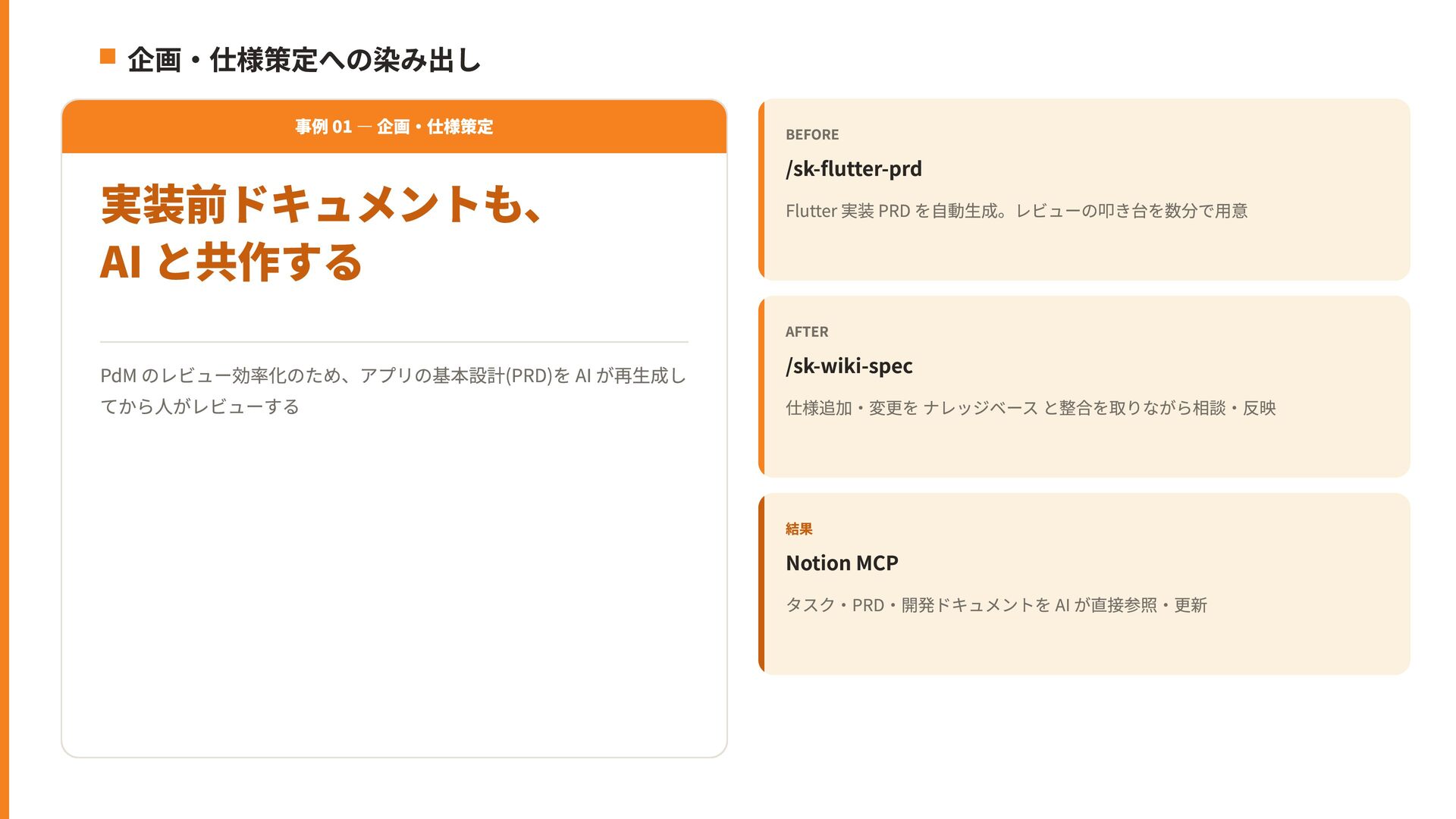Click the /sk-flutter-prd command title
This screenshot has width=1456, height=819.
pyautogui.click(x=854, y=168)
